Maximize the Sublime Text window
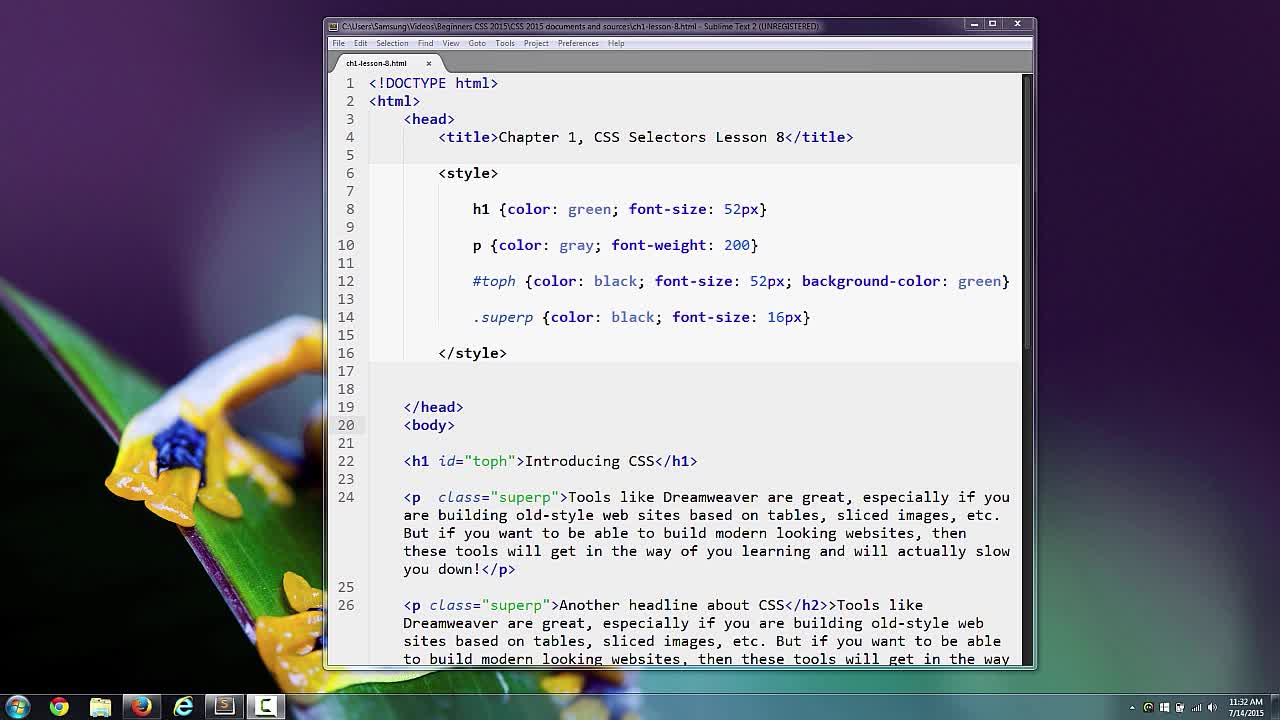 [x=993, y=24]
